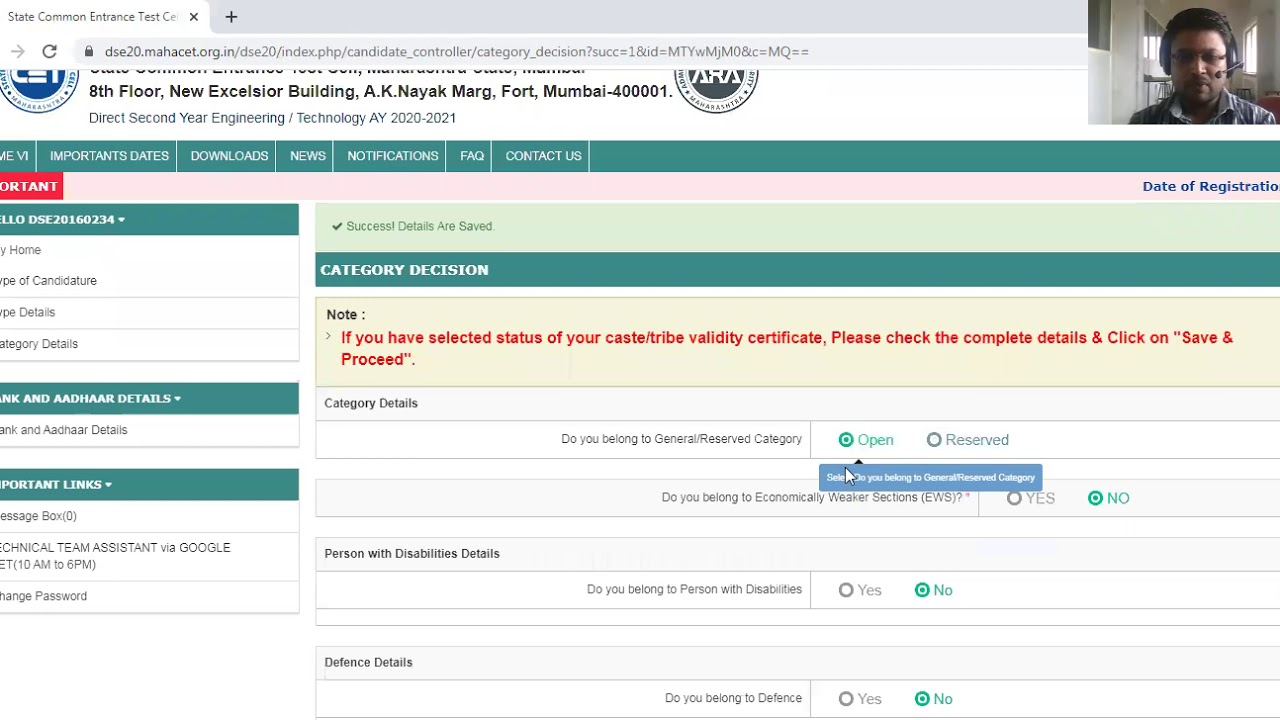Select Reserved category radio button
Screen dimensions: 1280x720
point(934,440)
